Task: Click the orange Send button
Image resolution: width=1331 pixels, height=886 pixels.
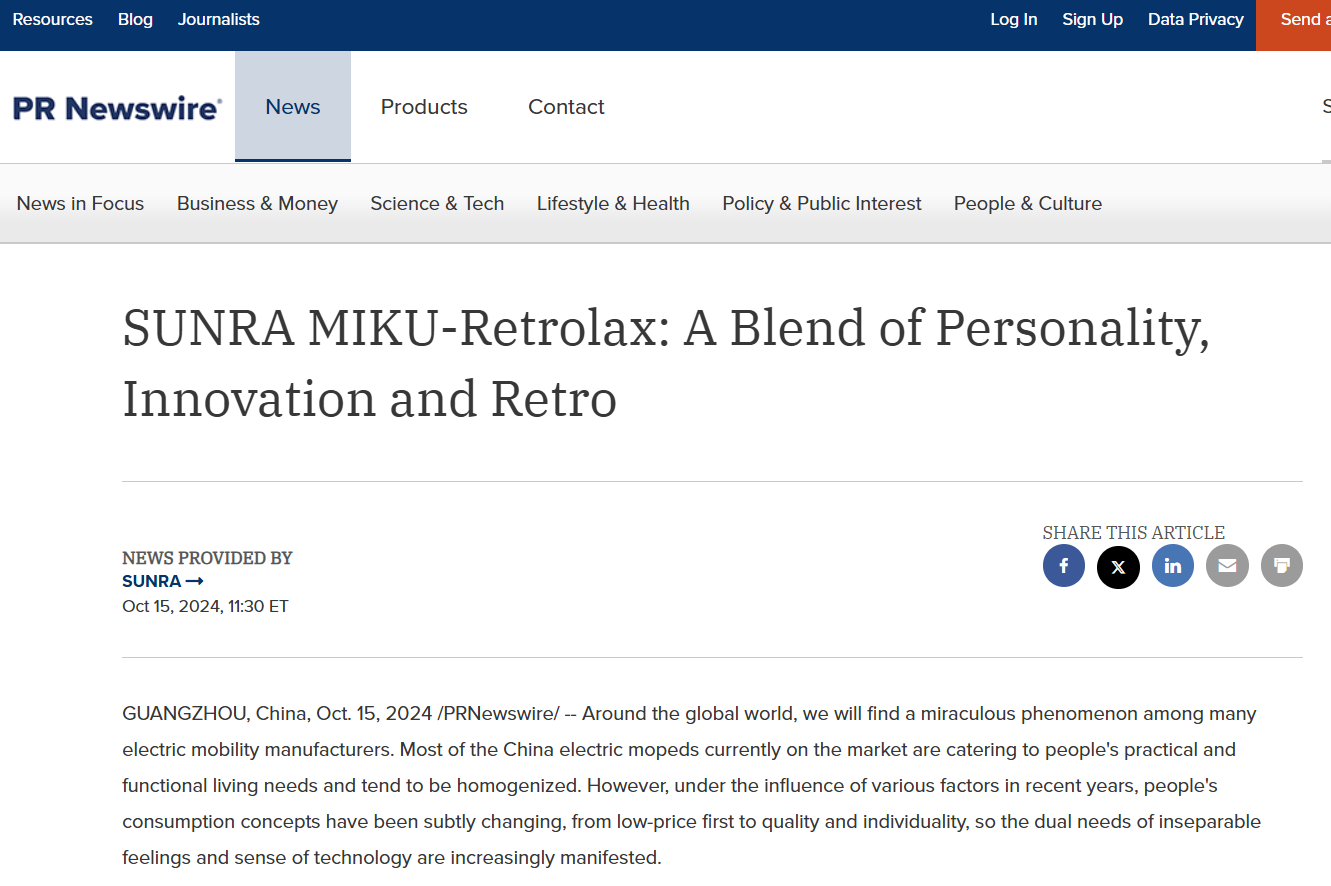Action: pos(1294,25)
